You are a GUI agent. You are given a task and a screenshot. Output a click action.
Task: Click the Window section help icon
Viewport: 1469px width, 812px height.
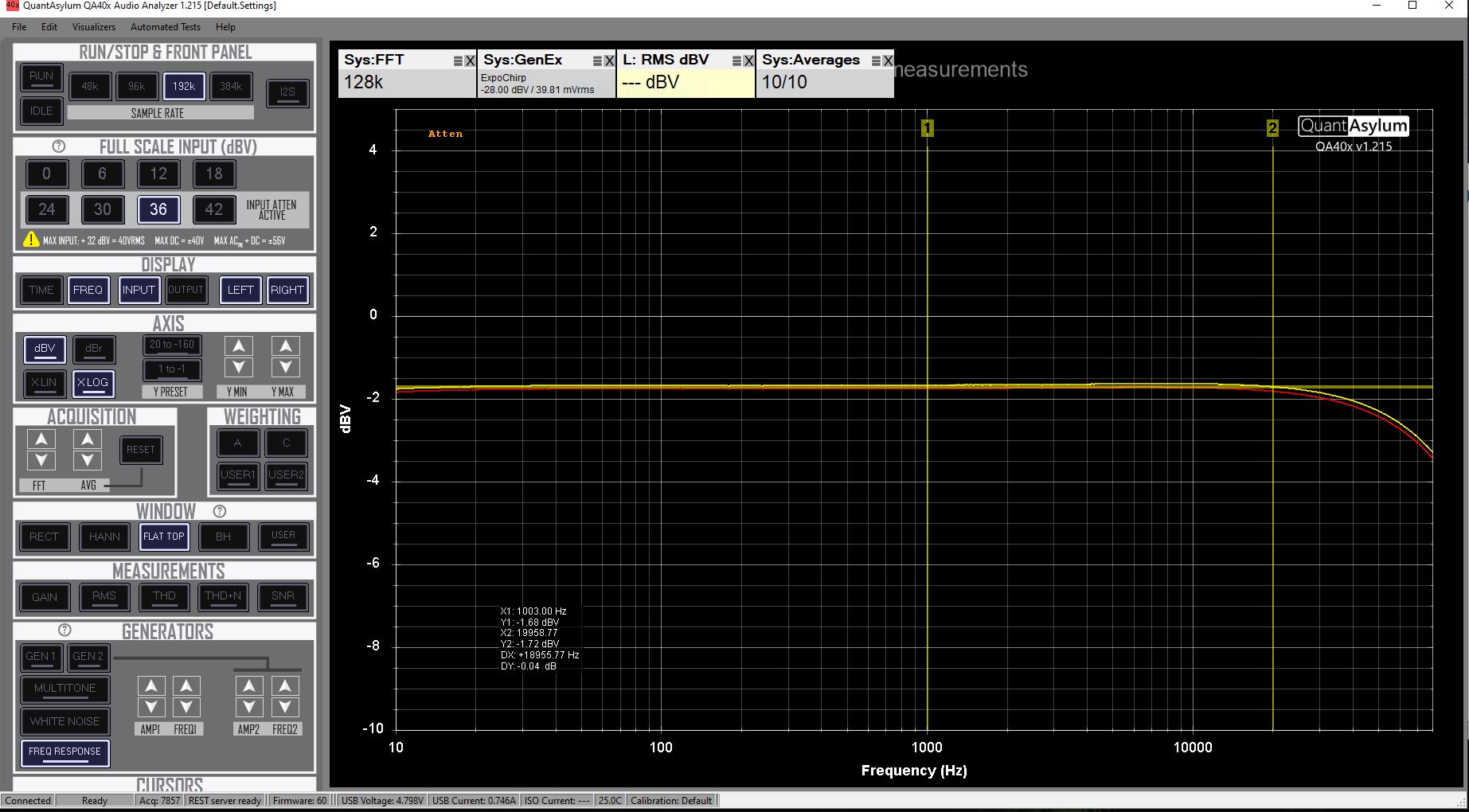pyautogui.click(x=220, y=511)
